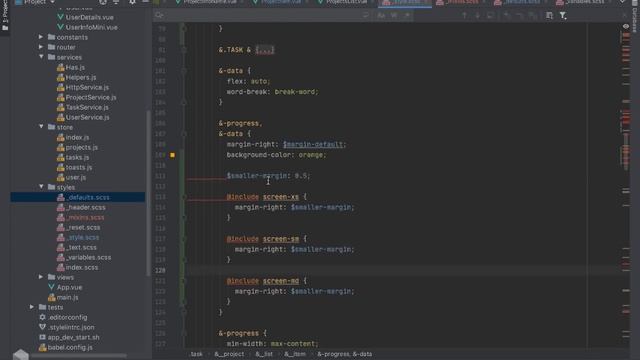Follow the screen-sm mixin link
This screenshot has width=640, height=360.
pyautogui.click(x=281, y=239)
